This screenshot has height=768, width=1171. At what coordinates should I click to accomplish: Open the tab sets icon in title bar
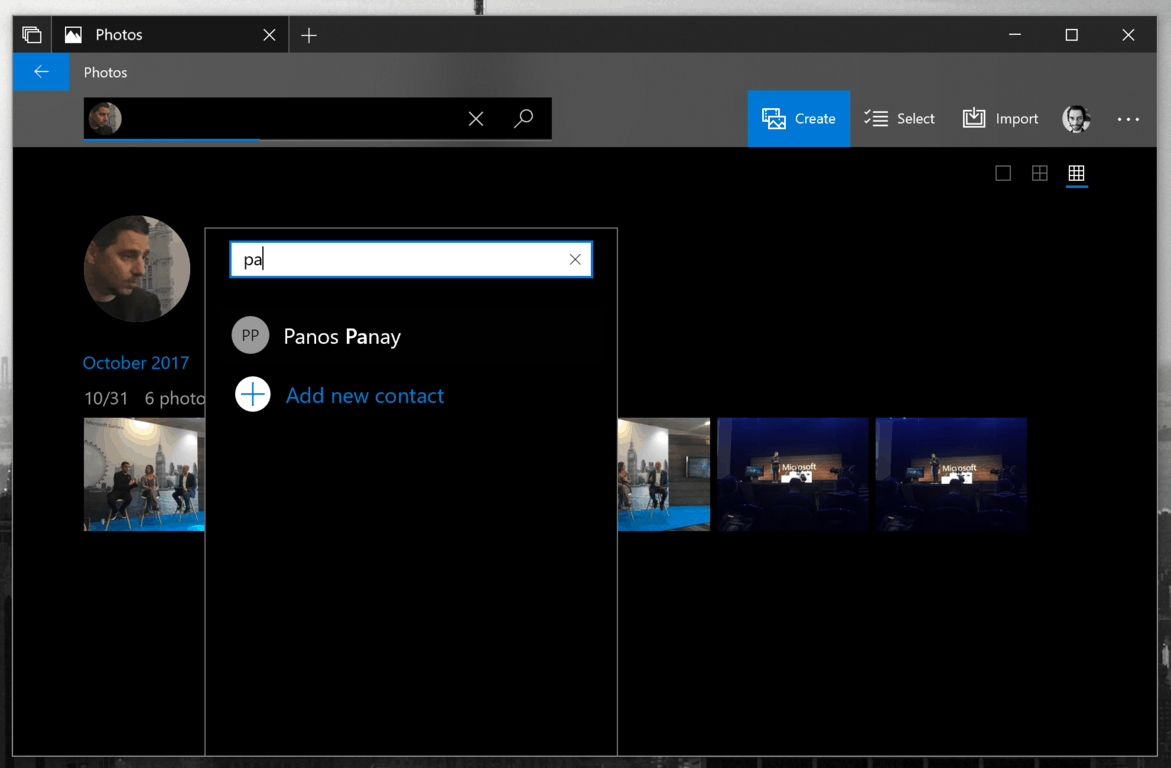coord(31,34)
